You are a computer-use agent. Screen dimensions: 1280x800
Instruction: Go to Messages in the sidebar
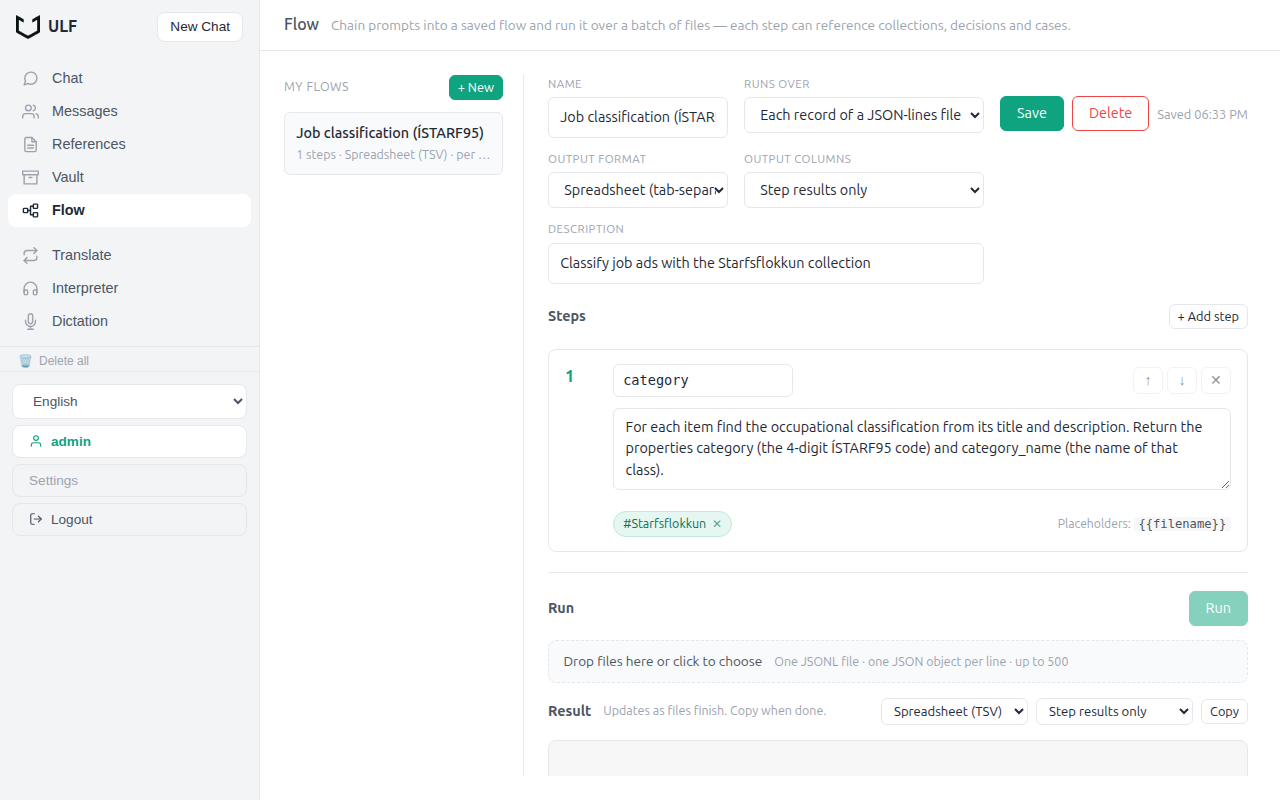pyautogui.click(x=130, y=111)
